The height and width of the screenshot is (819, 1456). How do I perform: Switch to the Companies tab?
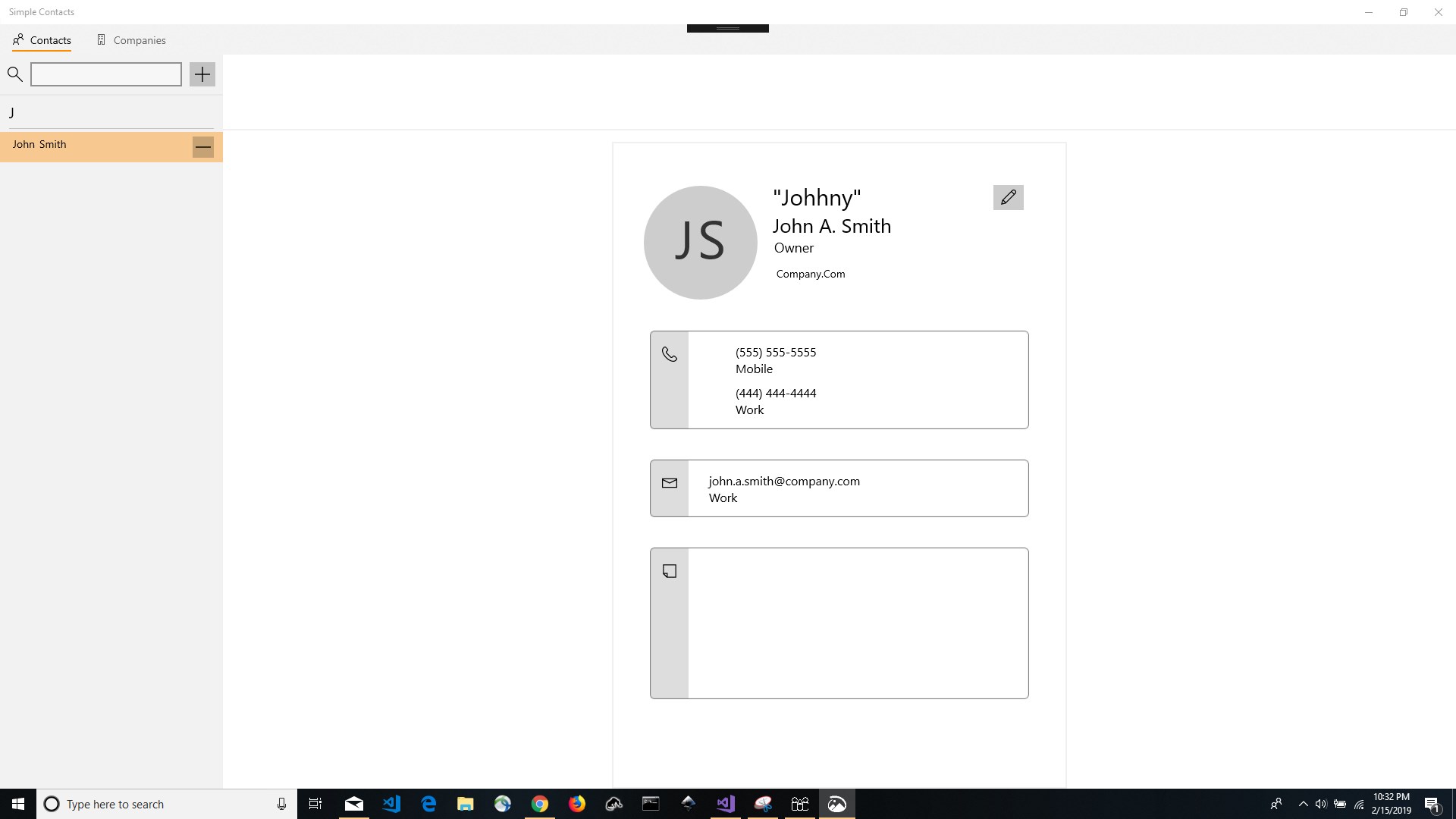pos(131,40)
